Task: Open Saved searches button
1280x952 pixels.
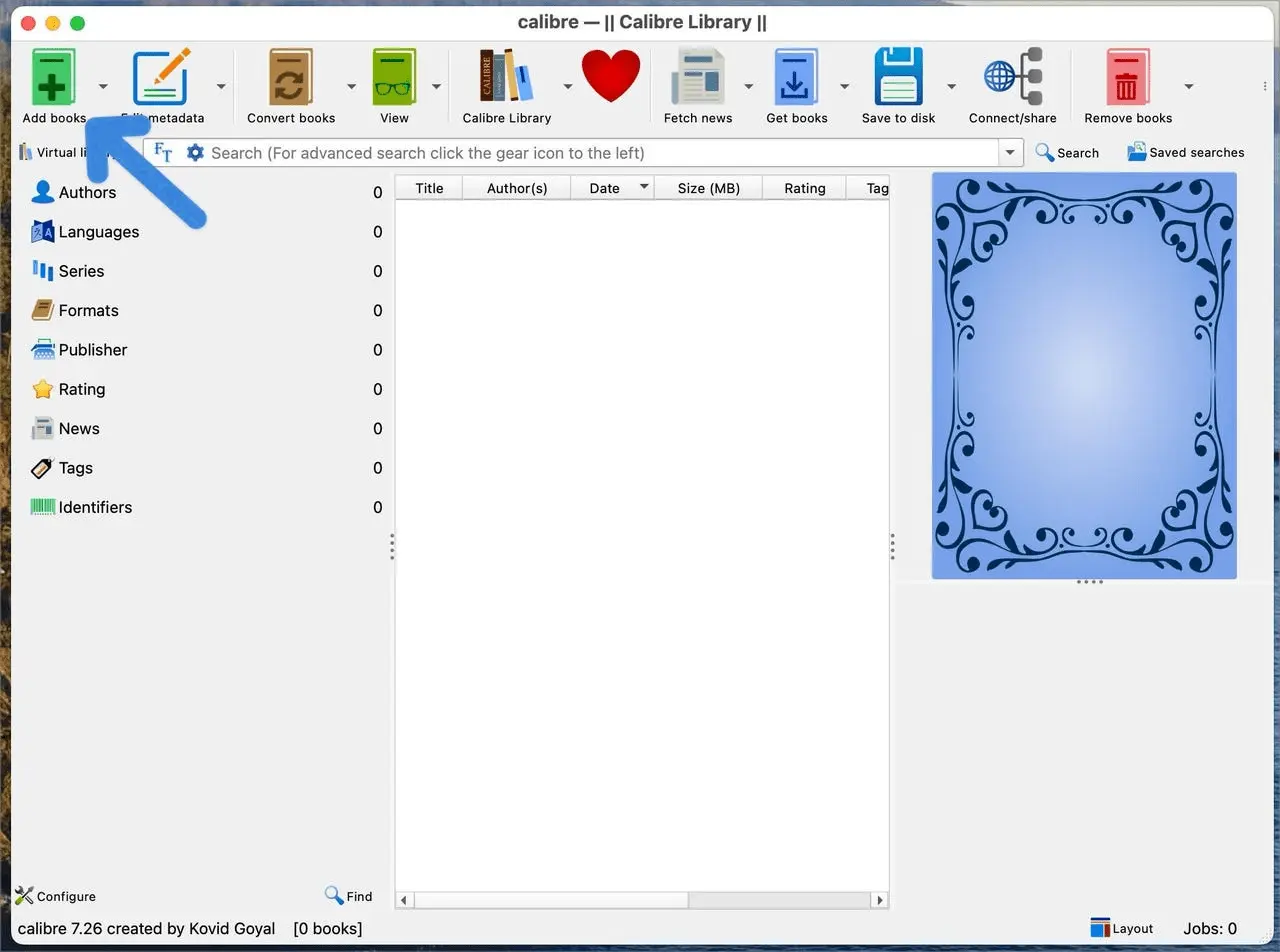Action: click(x=1185, y=153)
